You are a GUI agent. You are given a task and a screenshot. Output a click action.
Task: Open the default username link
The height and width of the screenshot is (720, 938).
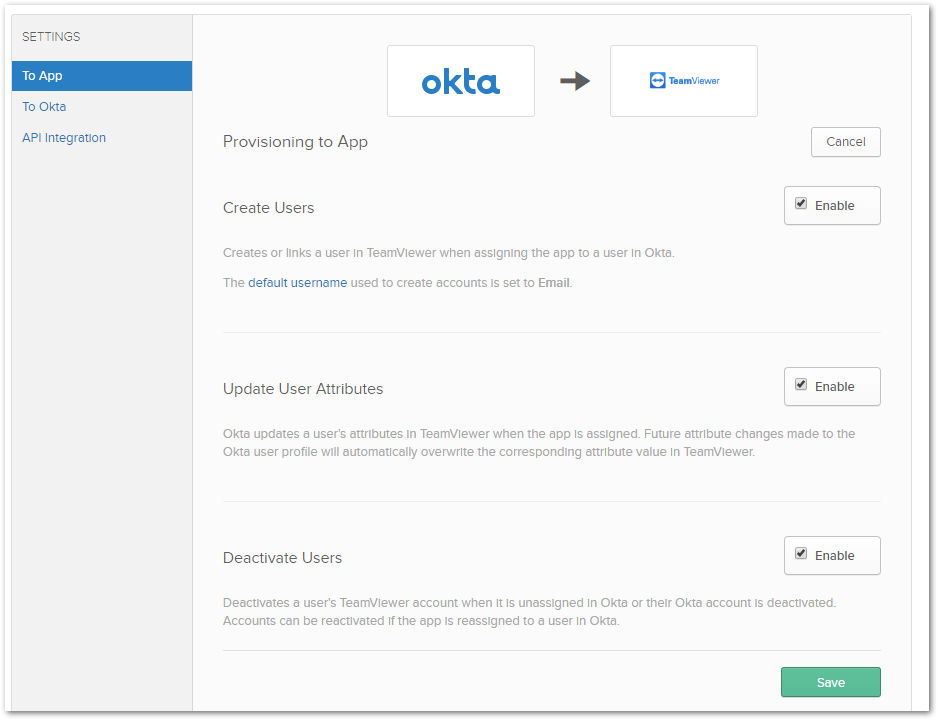297,283
